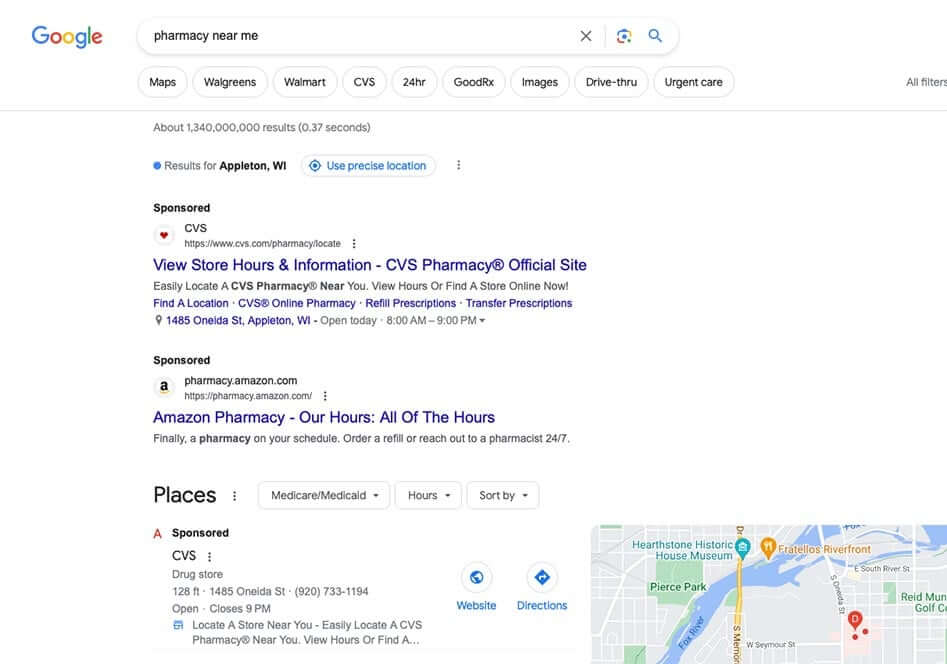Screen dimensions: 947x664
Task: Select the Drive-thru filter chip
Action: 611,82
